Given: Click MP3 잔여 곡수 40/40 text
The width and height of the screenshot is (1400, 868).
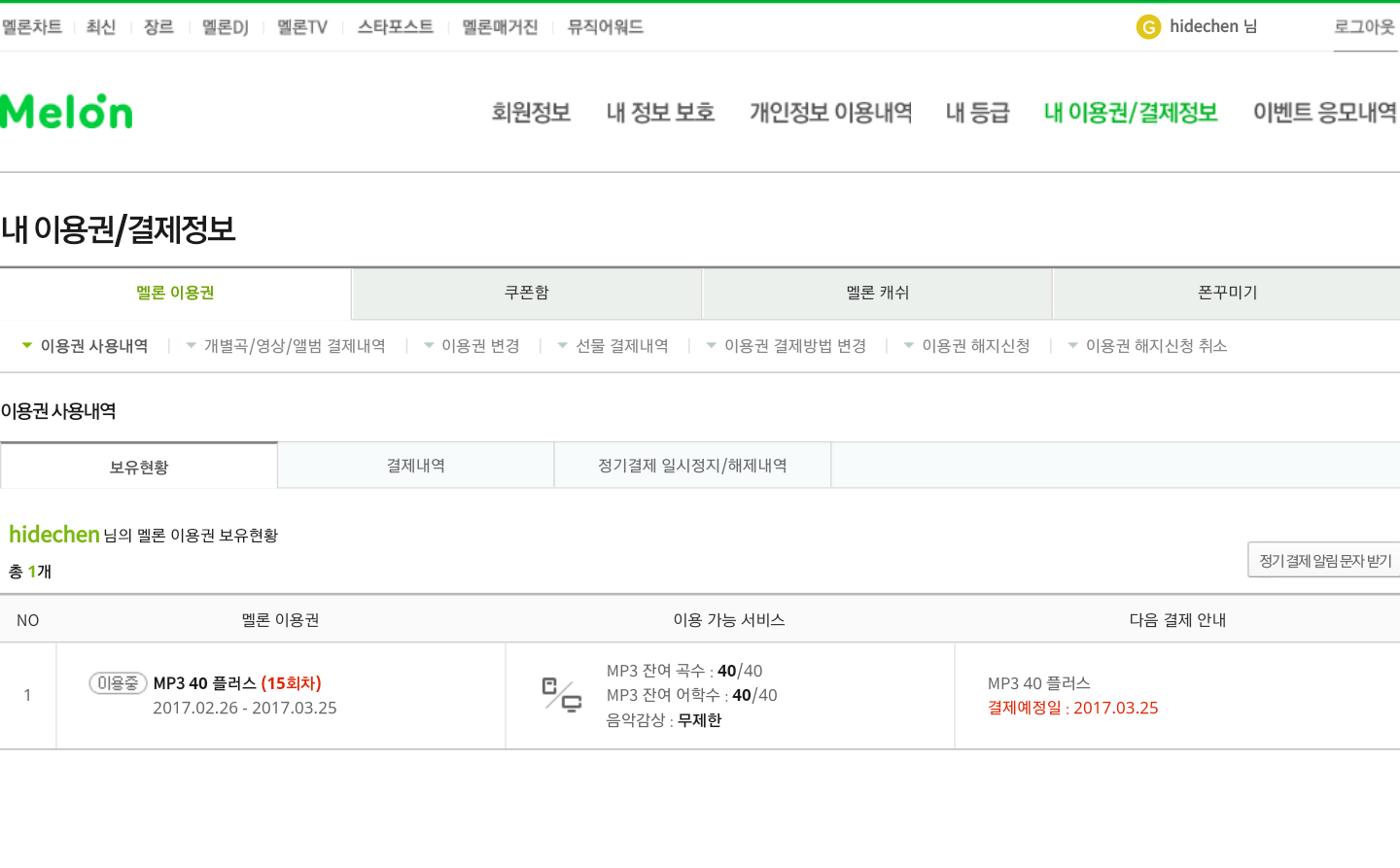Looking at the screenshot, I should pos(684,671).
